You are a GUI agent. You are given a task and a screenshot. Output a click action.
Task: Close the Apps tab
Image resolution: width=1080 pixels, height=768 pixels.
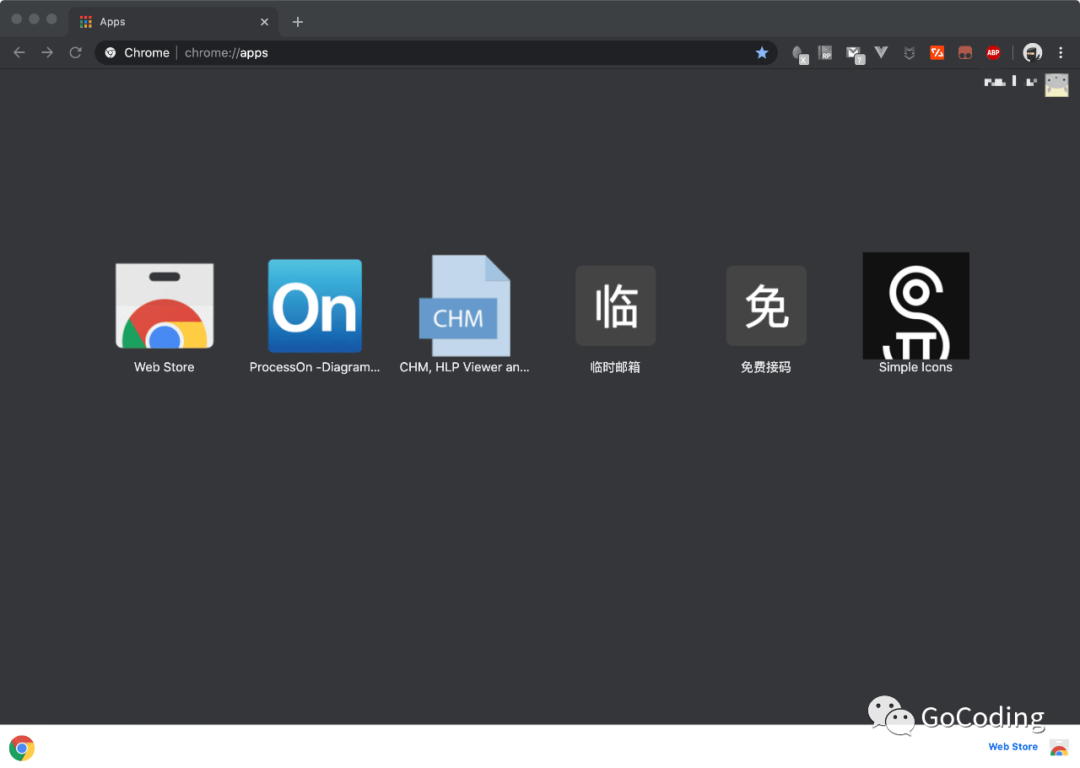(x=264, y=22)
